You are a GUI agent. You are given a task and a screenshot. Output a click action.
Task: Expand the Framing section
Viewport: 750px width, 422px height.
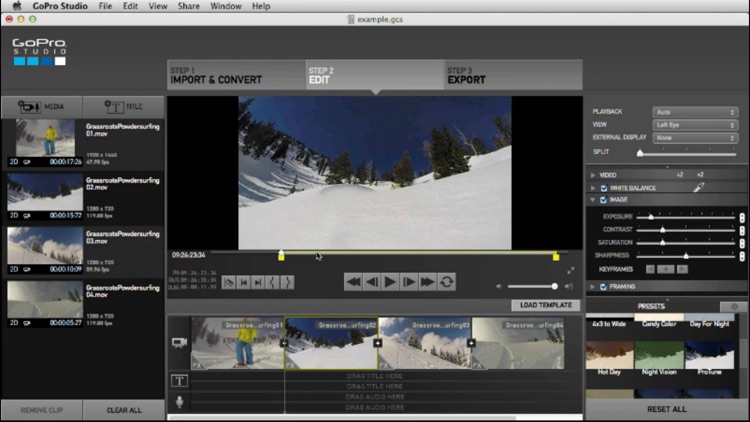coord(593,287)
